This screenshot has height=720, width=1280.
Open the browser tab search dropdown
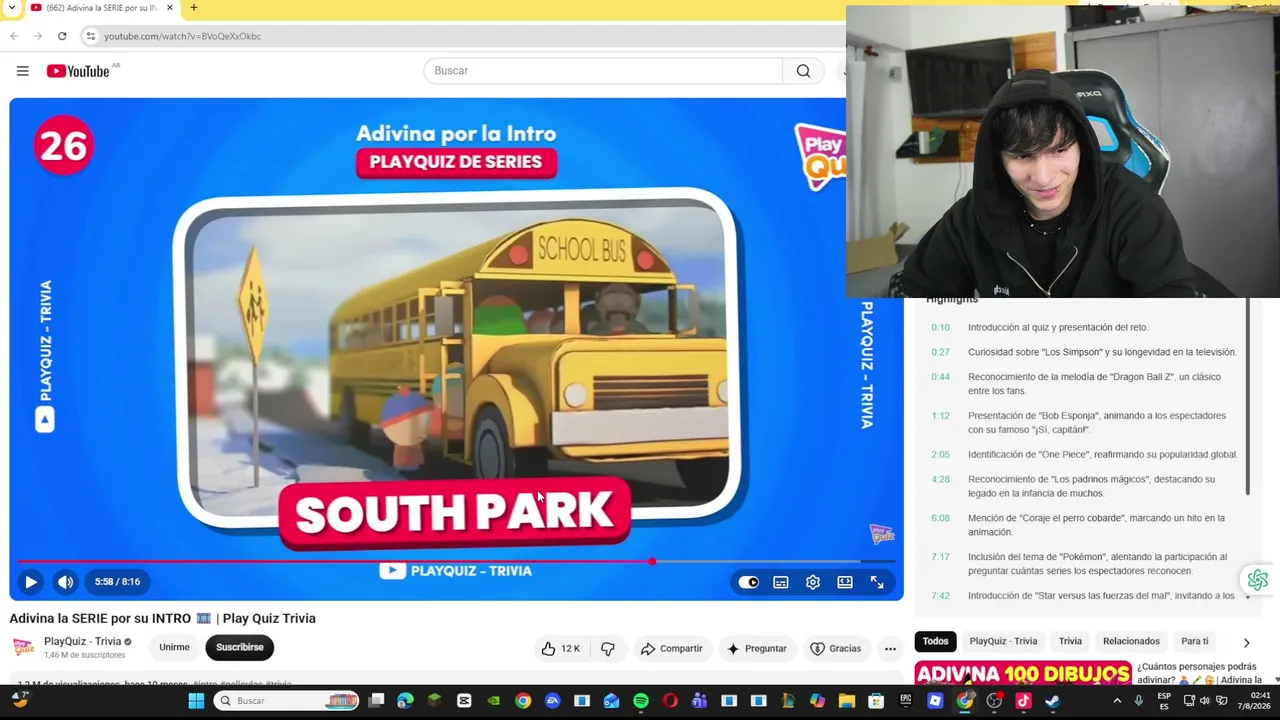click(x=11, y=8)
